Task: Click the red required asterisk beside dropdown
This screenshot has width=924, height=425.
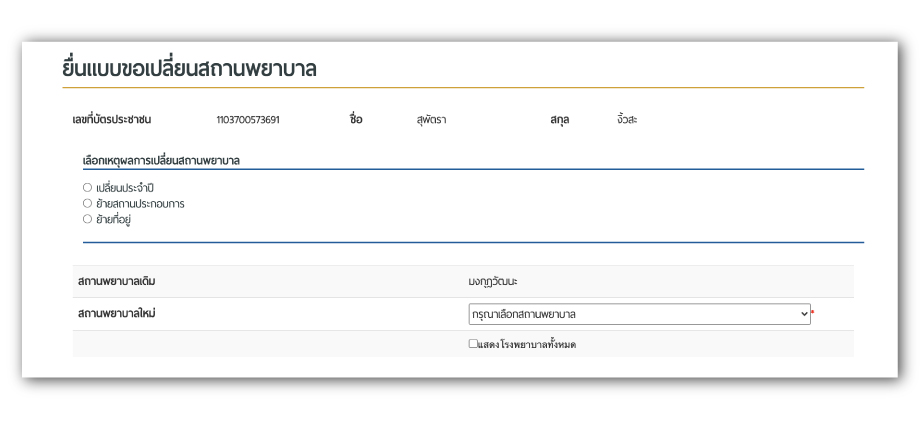Action: [813, 312]
